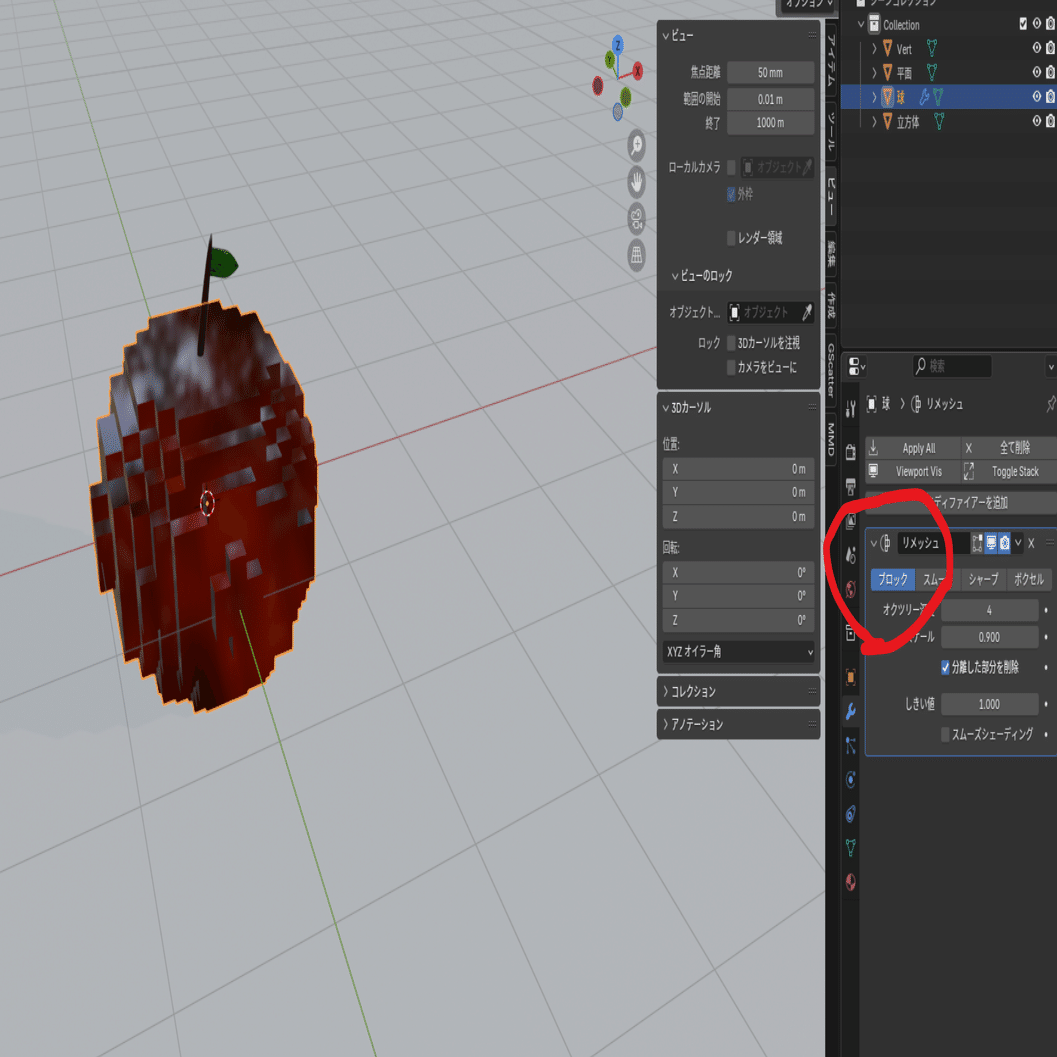Click the zoom magnifier viewport icon

pos(636,146)
